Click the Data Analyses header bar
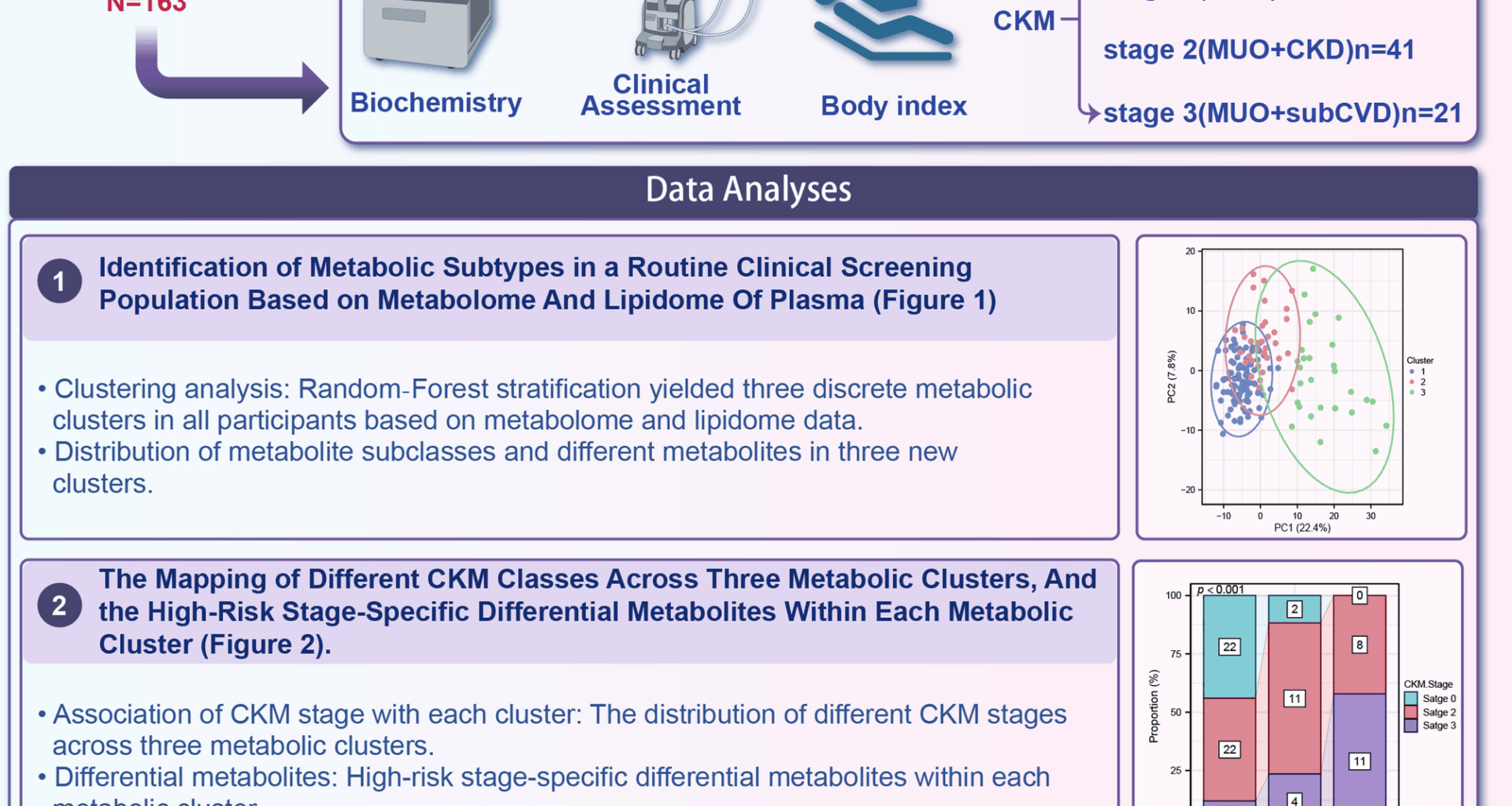Viewport: 1512px width, 806px height. (x=743, y=190)
